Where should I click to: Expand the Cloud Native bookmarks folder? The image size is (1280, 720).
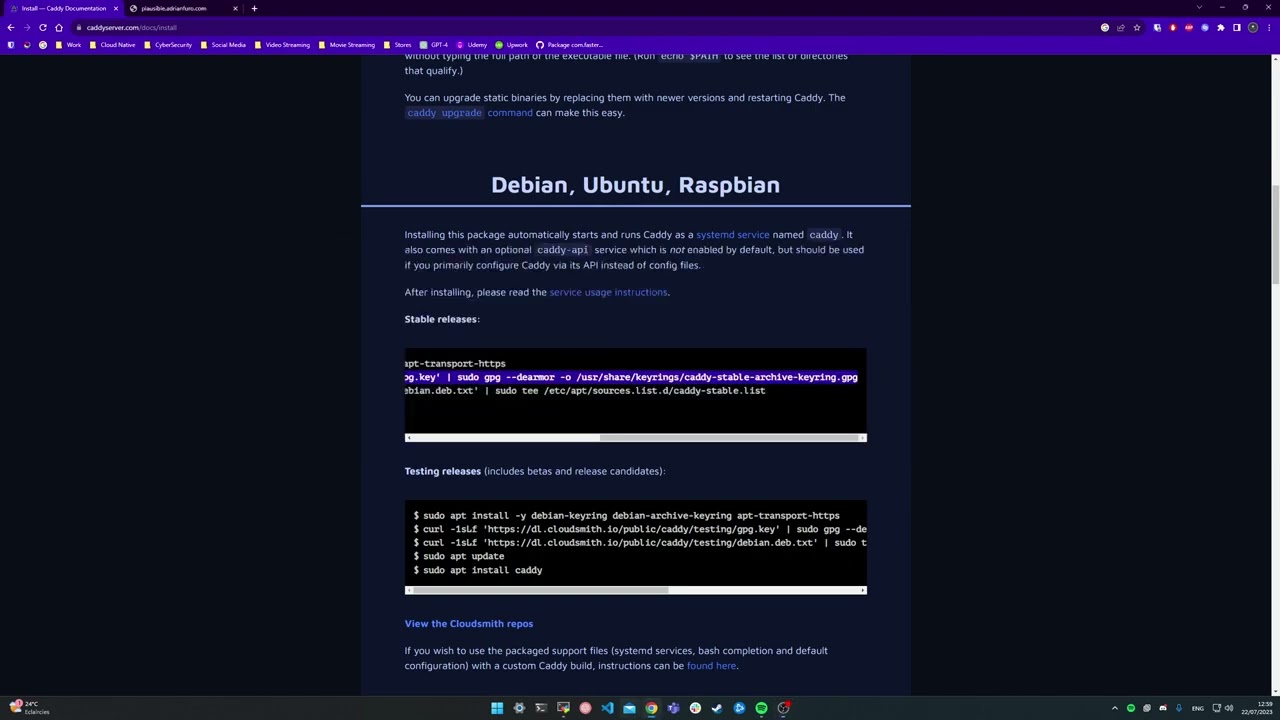pos(112,45)
